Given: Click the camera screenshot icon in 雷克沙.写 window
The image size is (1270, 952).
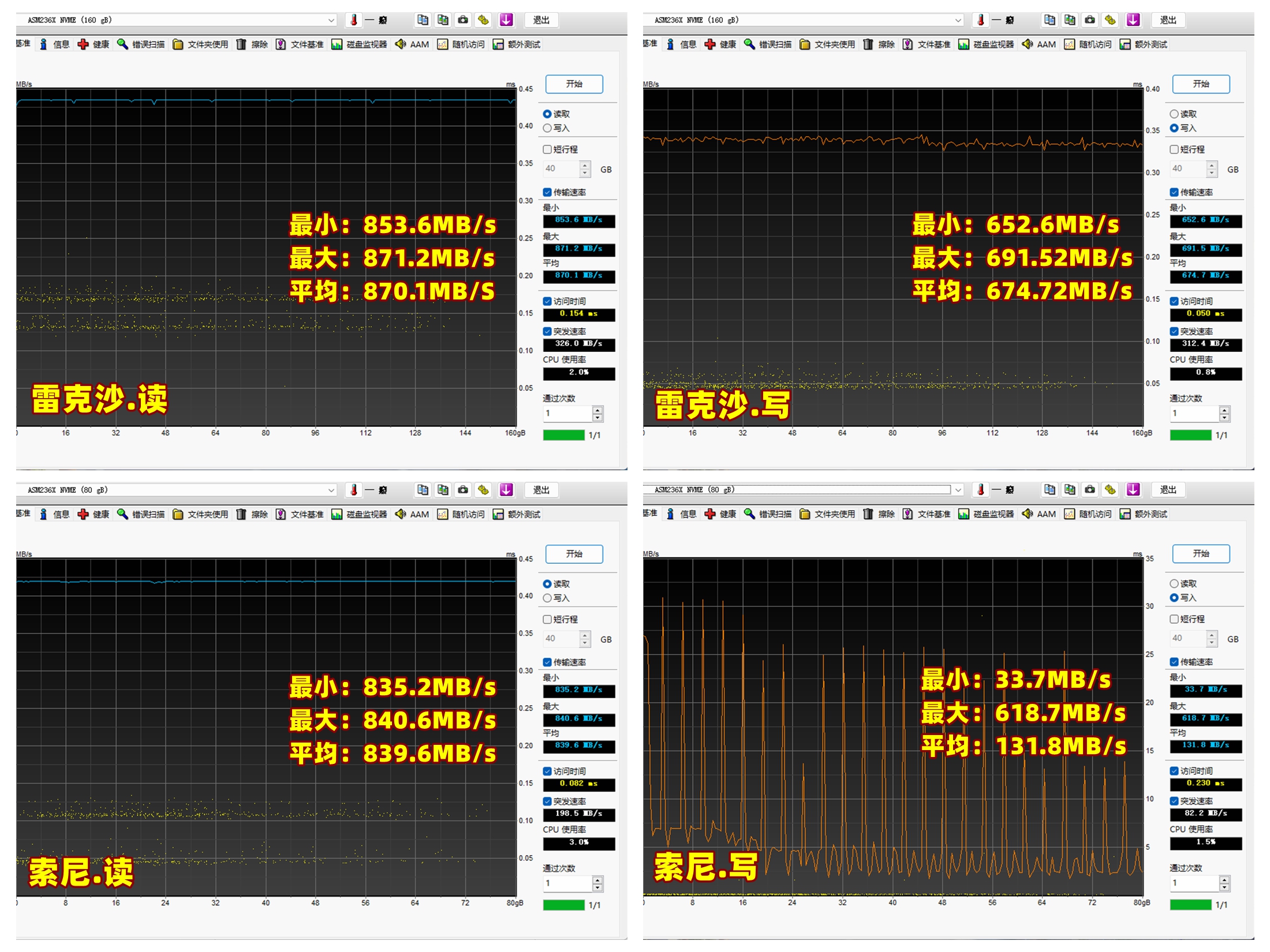Looking at the screenshot, I should click(x=1089, y=20).
